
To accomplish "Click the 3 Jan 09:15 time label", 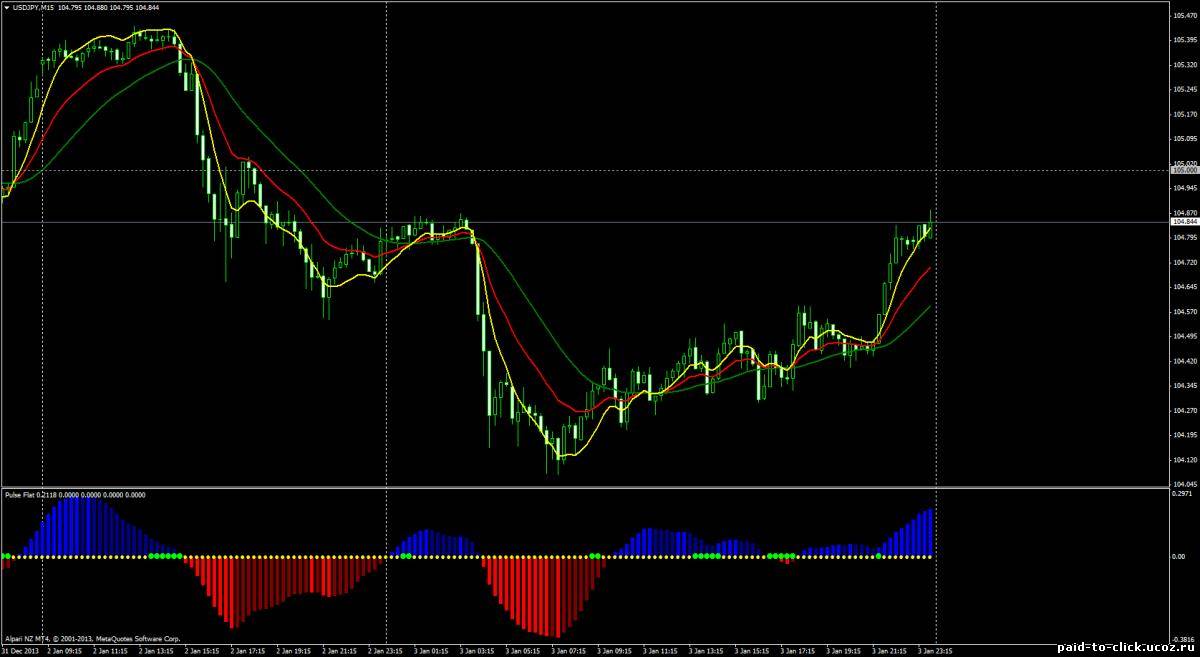I will [x=614, y=649].
